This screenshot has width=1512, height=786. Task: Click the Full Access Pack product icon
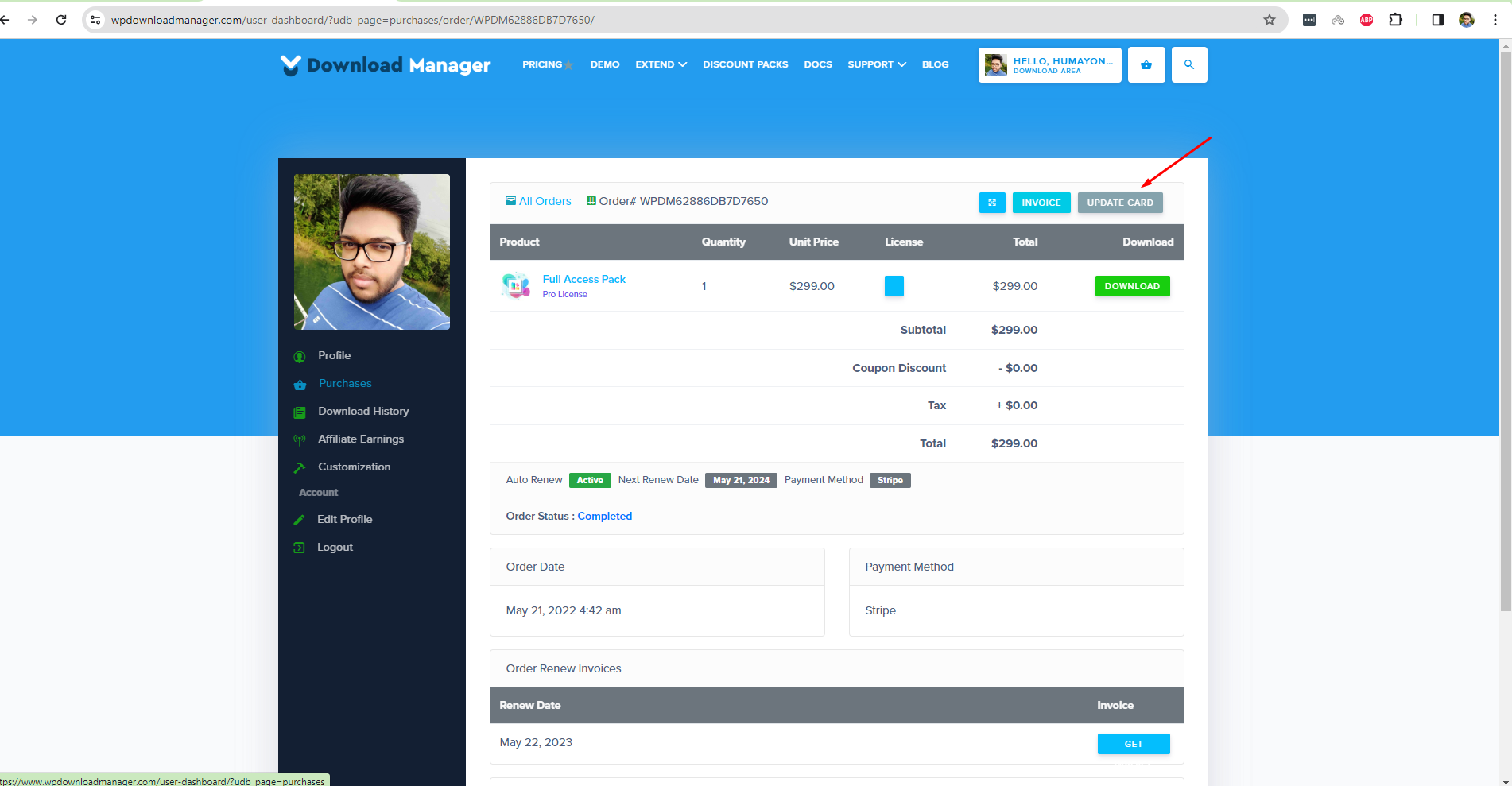point(516,285)
